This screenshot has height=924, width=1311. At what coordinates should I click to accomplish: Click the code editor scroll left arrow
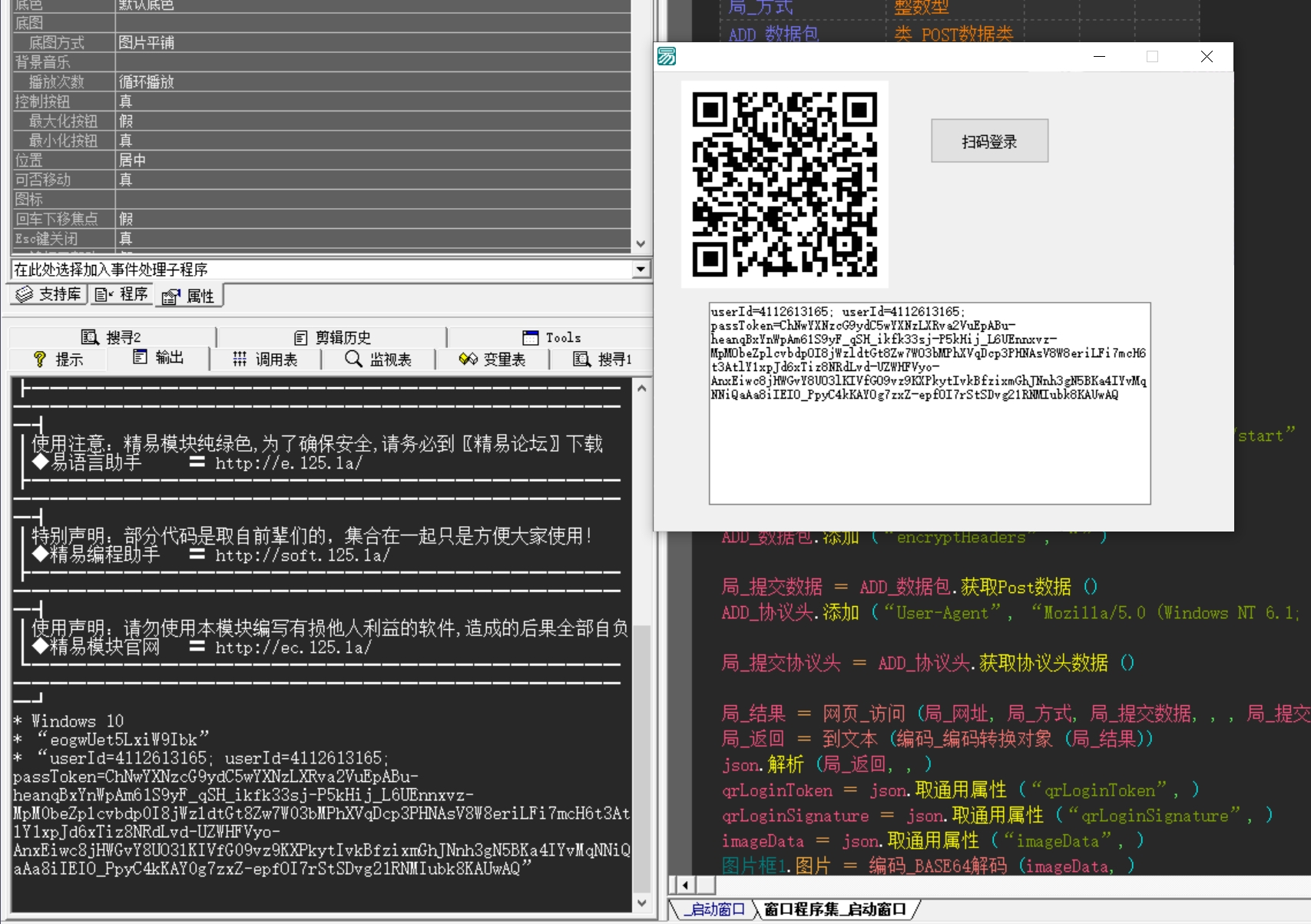[x=684, y=885]
